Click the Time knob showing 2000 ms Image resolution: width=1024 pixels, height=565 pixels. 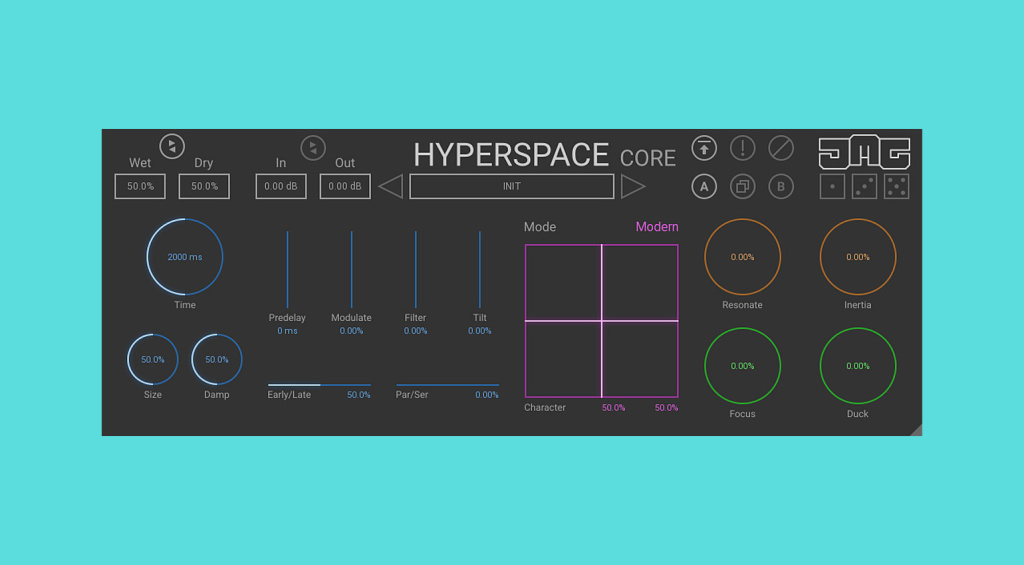point(185,257)
